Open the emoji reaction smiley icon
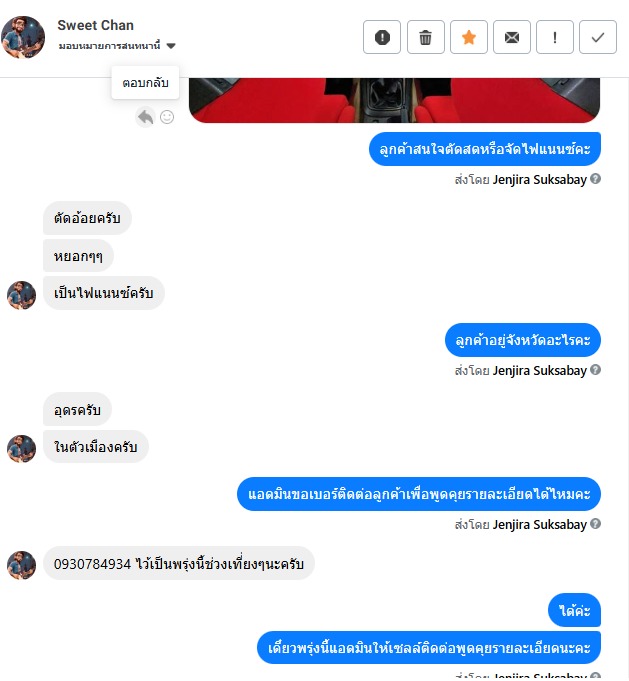629x681 pixels. pos(167,117)
